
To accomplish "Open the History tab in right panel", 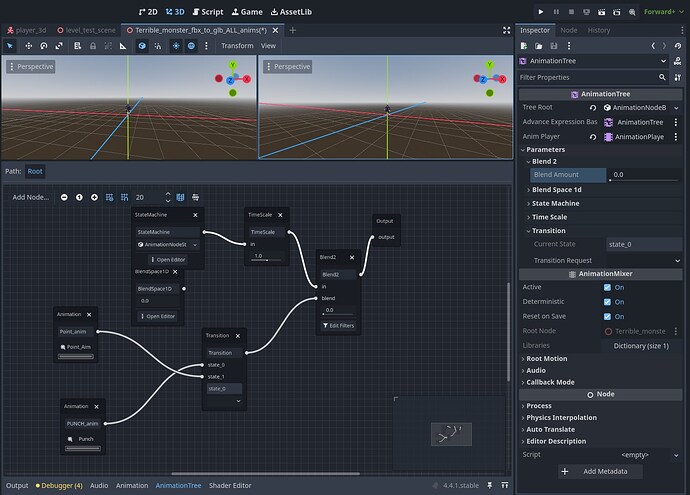I will [x=599, y=30].
